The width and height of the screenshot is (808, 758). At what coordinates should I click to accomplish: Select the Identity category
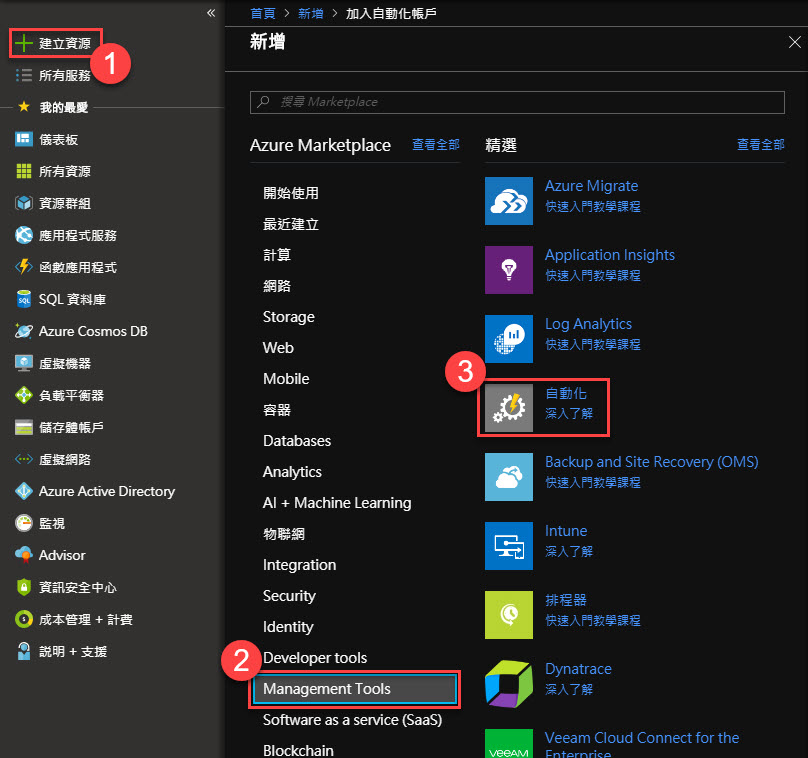(288, 627)
